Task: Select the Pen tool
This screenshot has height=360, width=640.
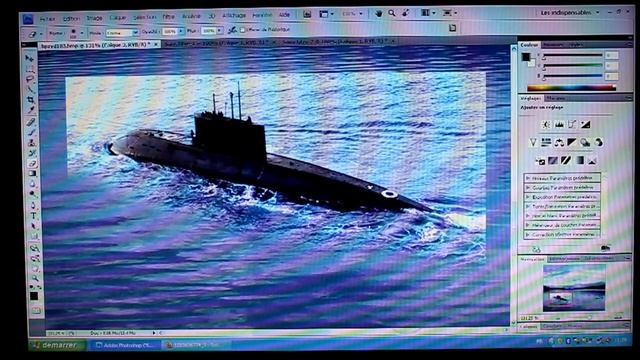Action: tap(33, 205)
